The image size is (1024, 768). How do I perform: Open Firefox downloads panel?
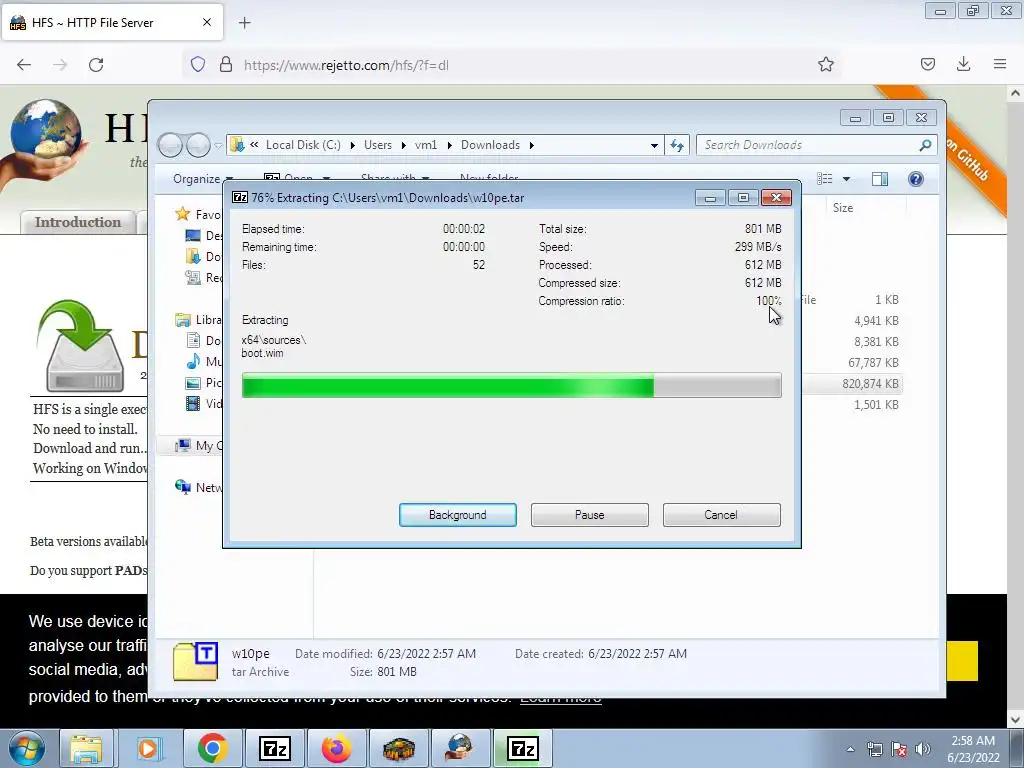pyautogui.click(x=963, y=64)
